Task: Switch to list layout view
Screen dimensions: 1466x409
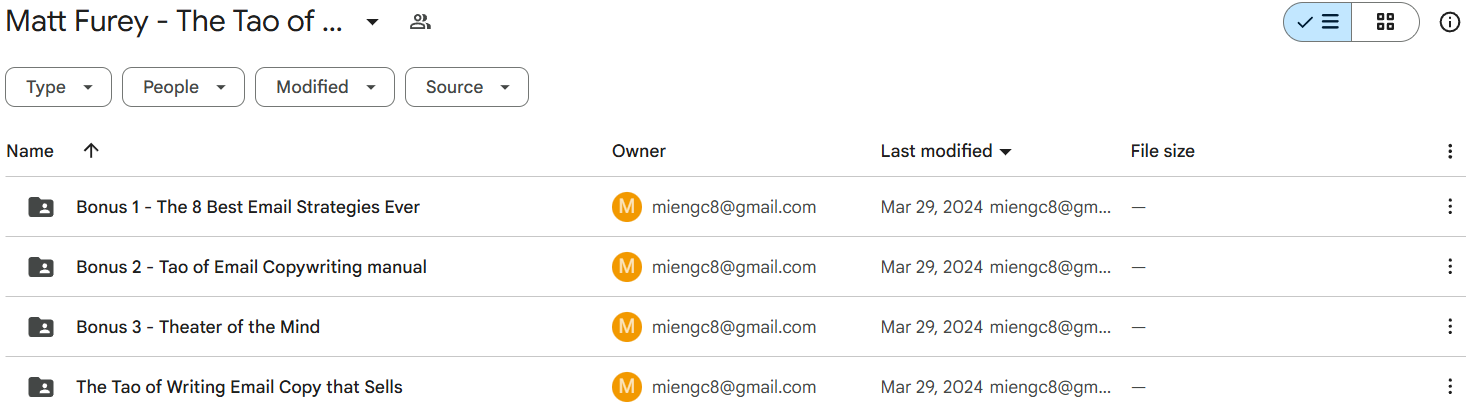Action: [x=1318, y=22]
